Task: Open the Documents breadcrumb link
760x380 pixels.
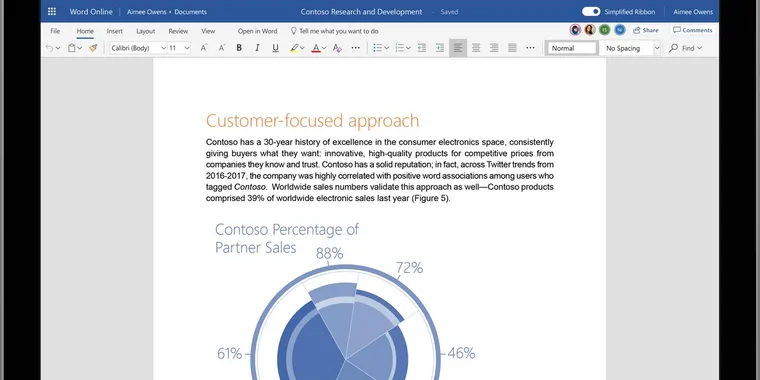Action: [x=190, y=12]
